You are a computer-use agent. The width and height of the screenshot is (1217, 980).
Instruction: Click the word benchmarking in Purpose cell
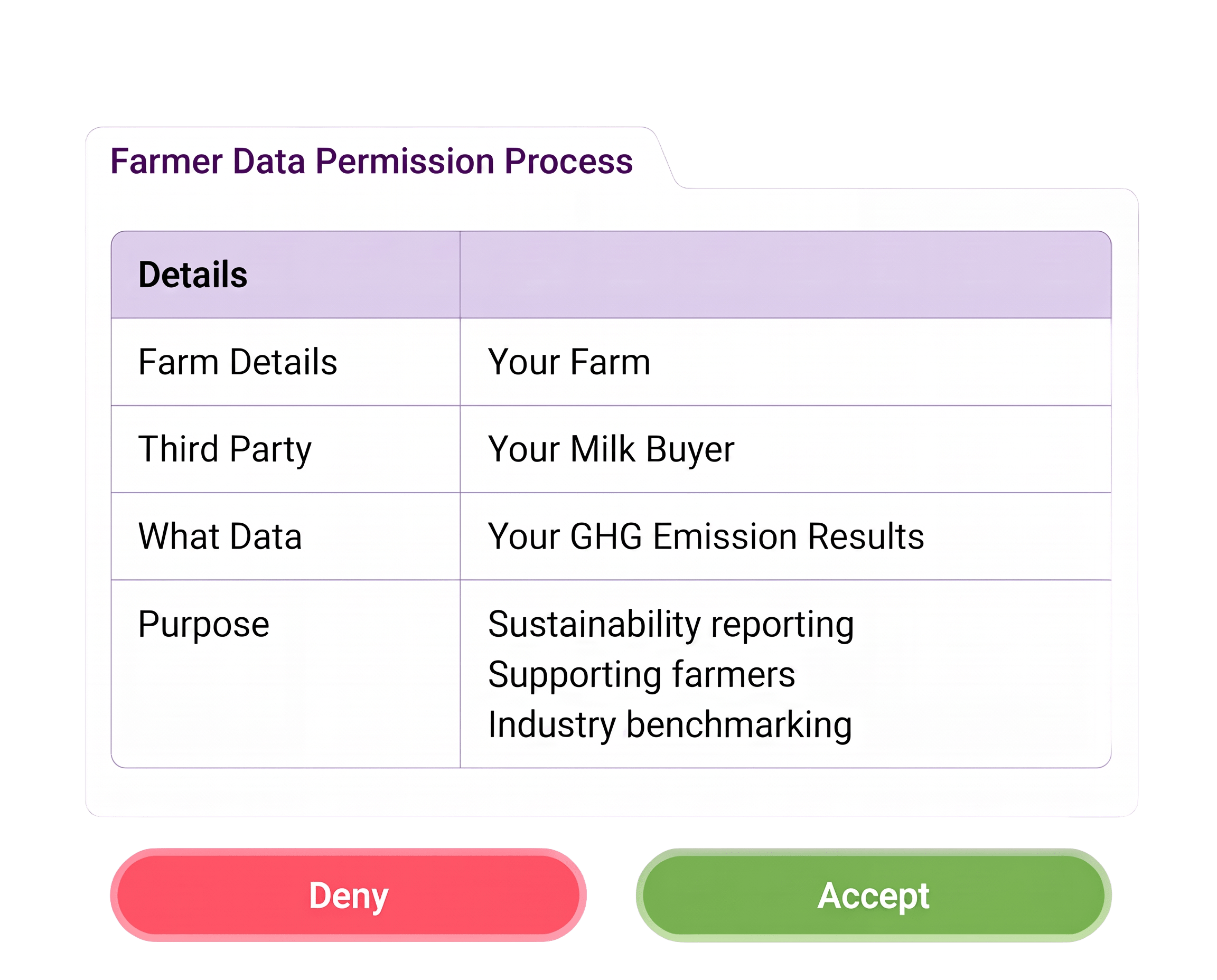739,725
